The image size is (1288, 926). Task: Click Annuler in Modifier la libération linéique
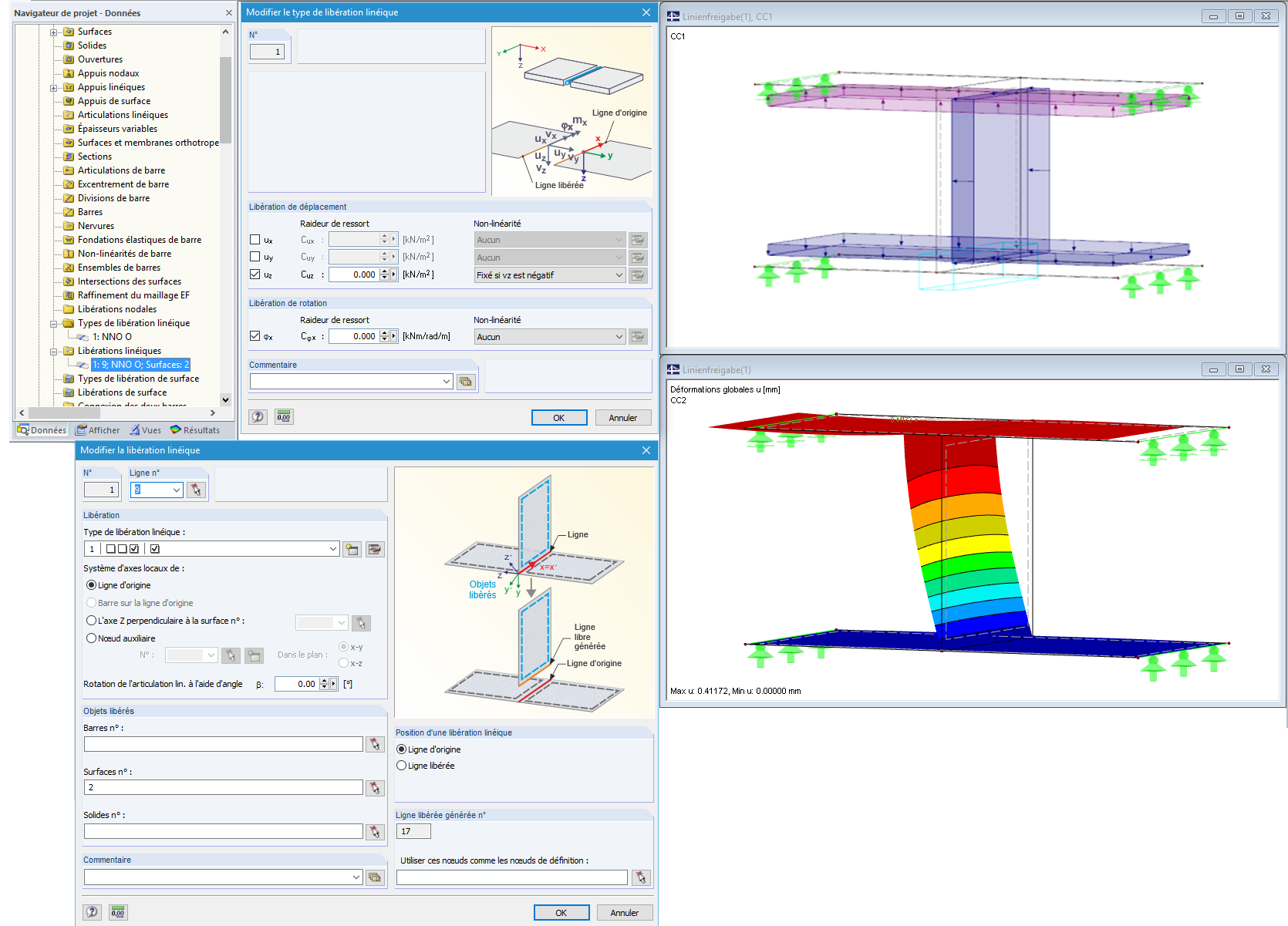click(x=625, y=913)
